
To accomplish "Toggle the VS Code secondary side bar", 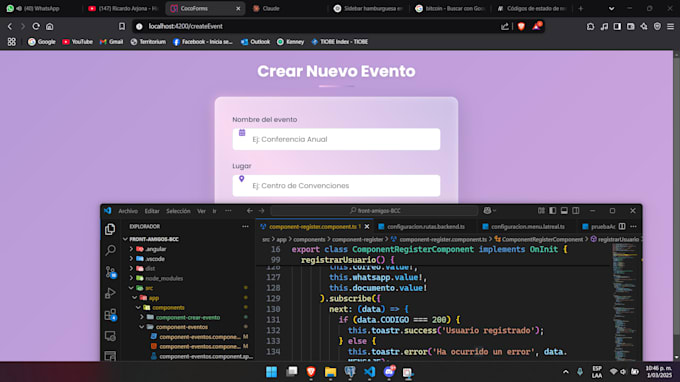I will coord(576,211).
